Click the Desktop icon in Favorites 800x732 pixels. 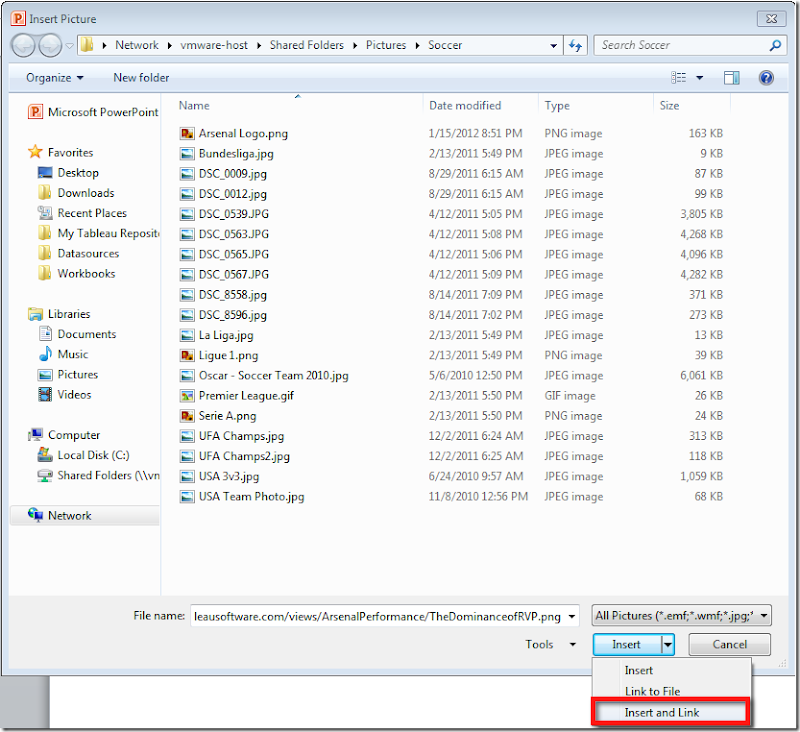point(45,172)
